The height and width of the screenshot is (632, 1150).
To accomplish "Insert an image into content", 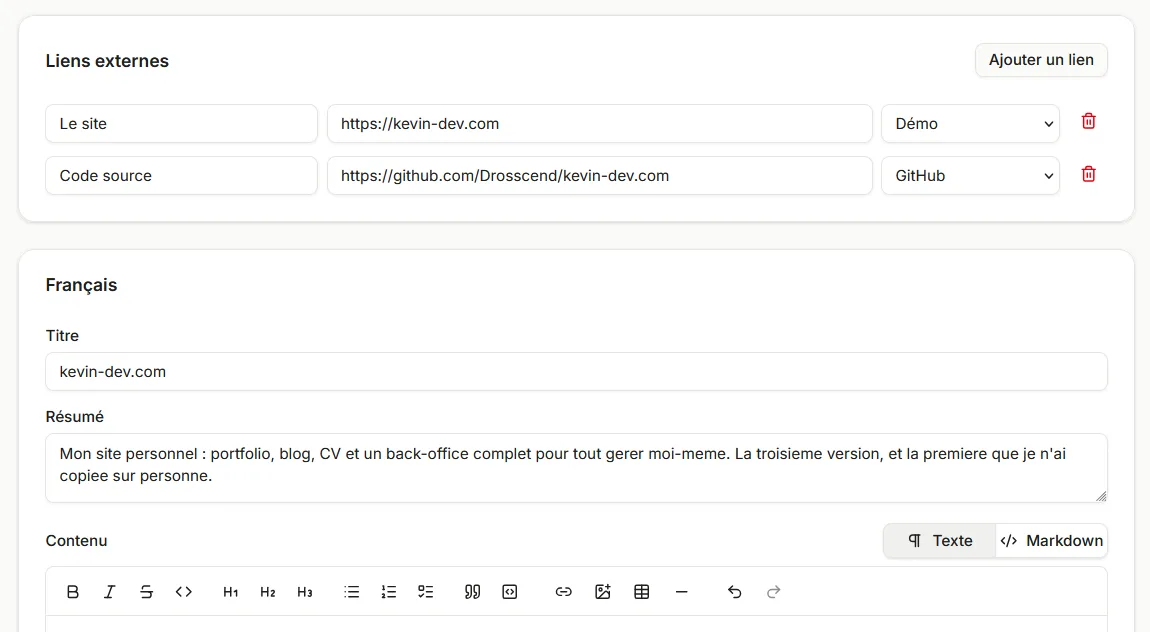I will coord(603,592).
